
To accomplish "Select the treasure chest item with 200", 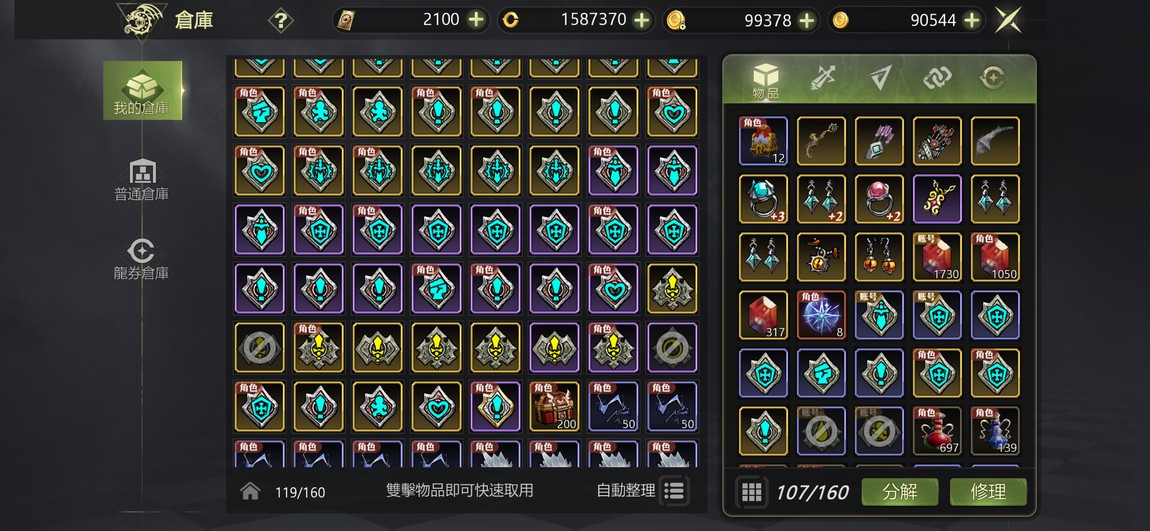I will (554, 406).
